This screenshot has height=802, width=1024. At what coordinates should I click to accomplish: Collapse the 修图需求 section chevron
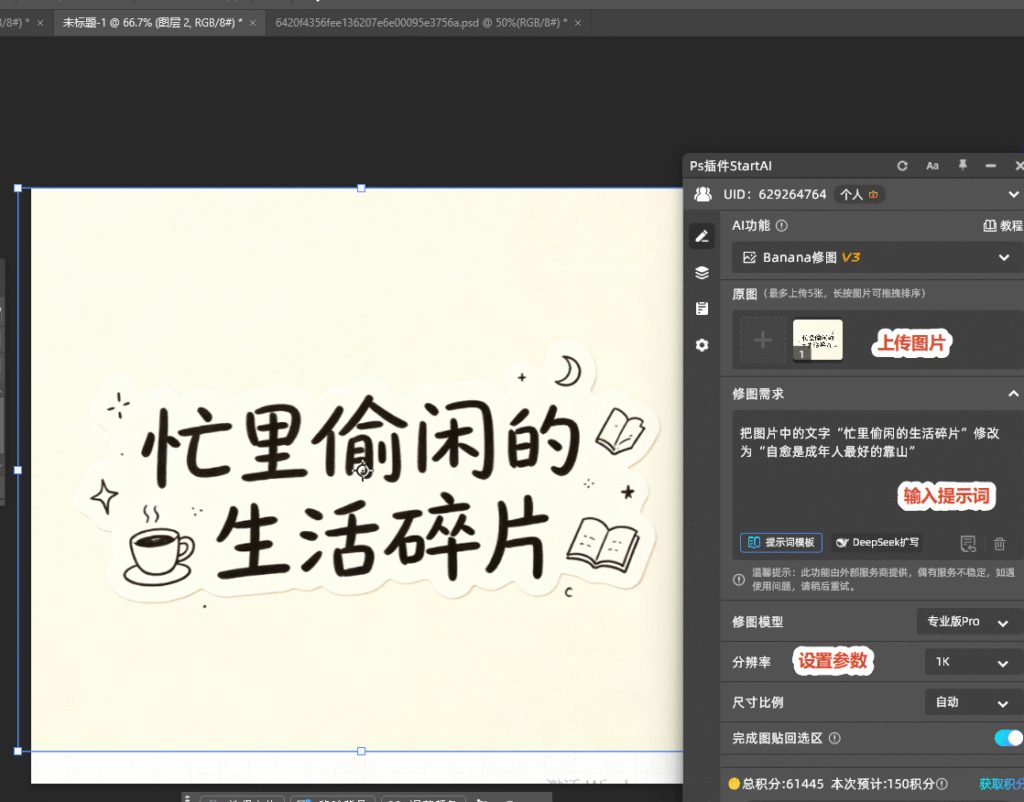(x=1013, y=394)
